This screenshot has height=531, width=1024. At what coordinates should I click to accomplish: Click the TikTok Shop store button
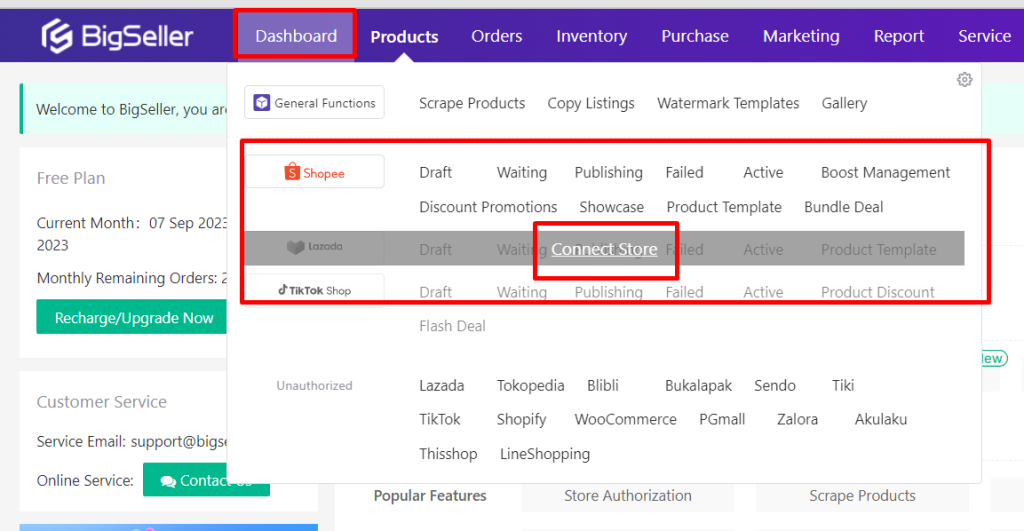coord(314,290)
